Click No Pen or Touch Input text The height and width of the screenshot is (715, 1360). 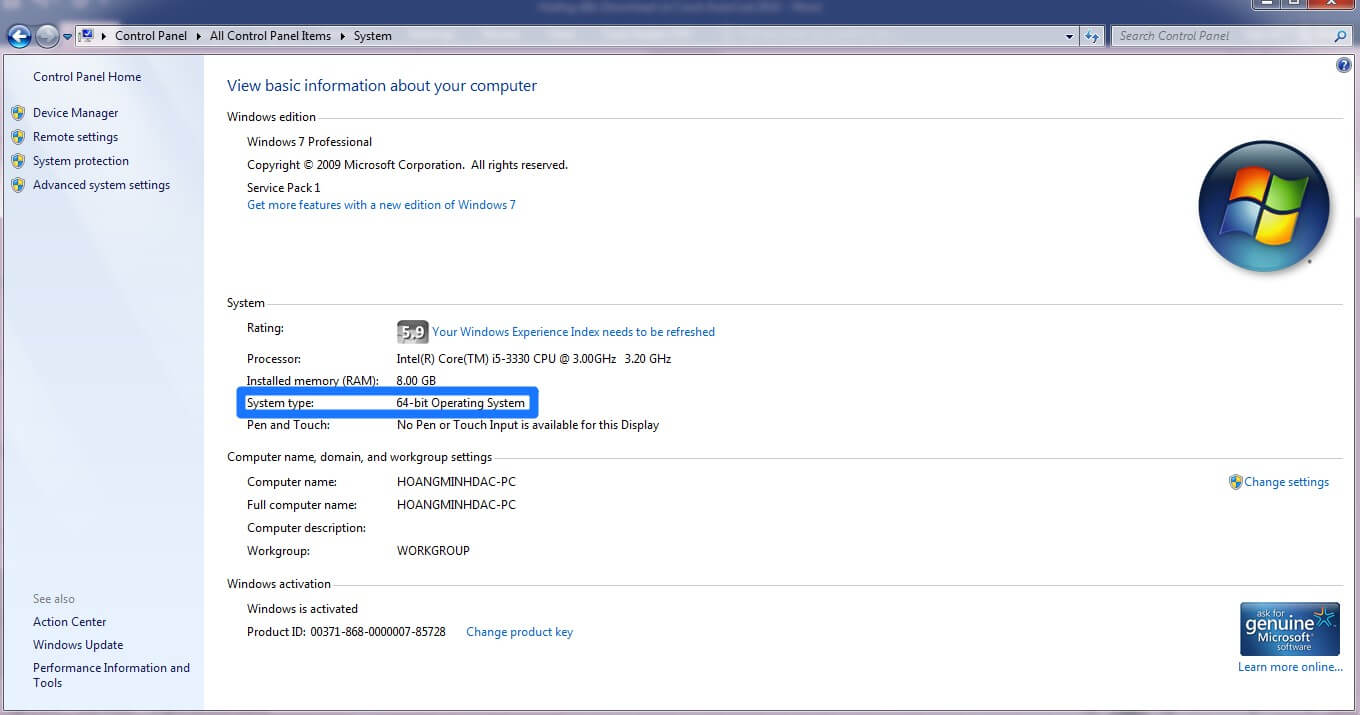click(x=528, y=425)
